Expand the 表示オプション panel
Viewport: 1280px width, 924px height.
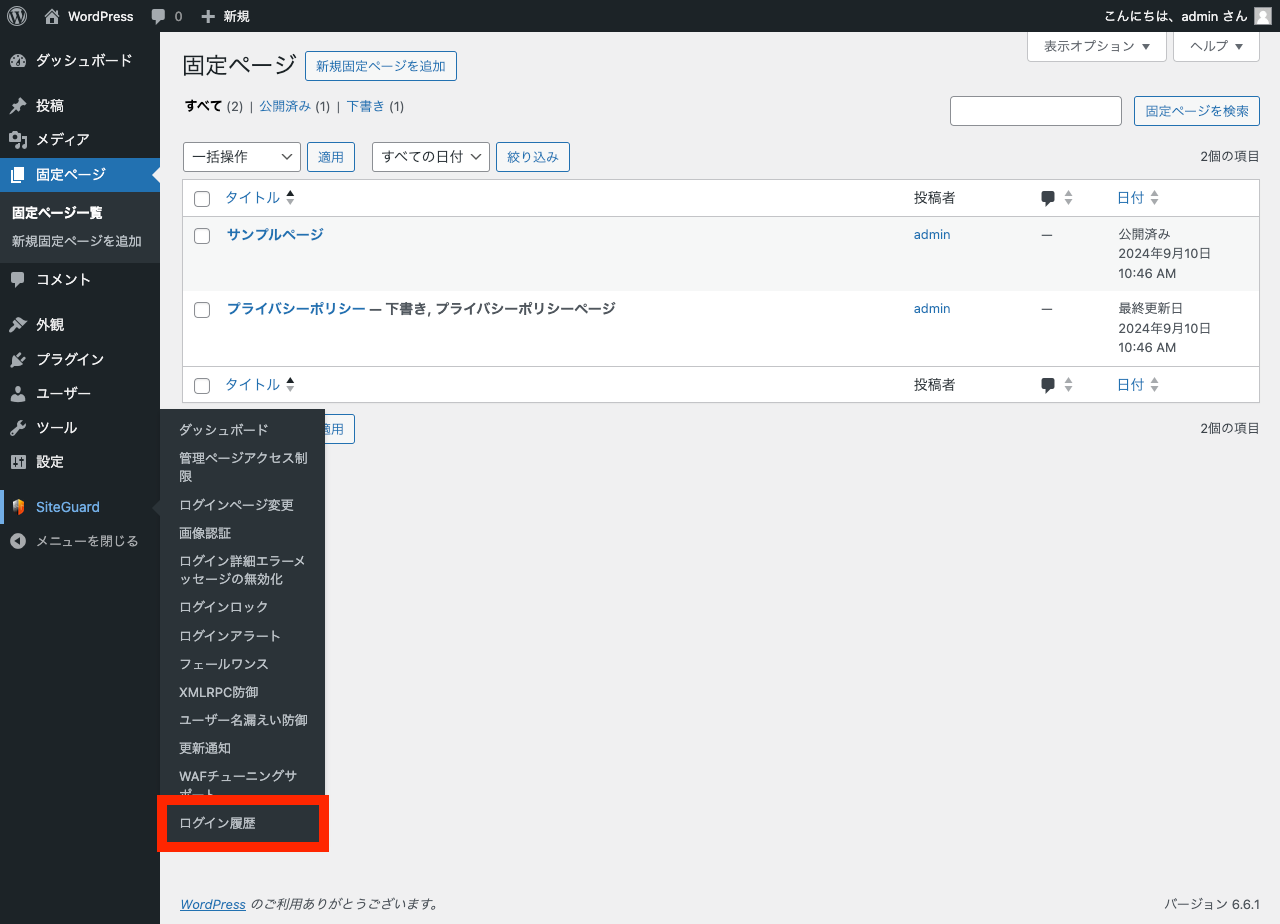[1097, 46]
